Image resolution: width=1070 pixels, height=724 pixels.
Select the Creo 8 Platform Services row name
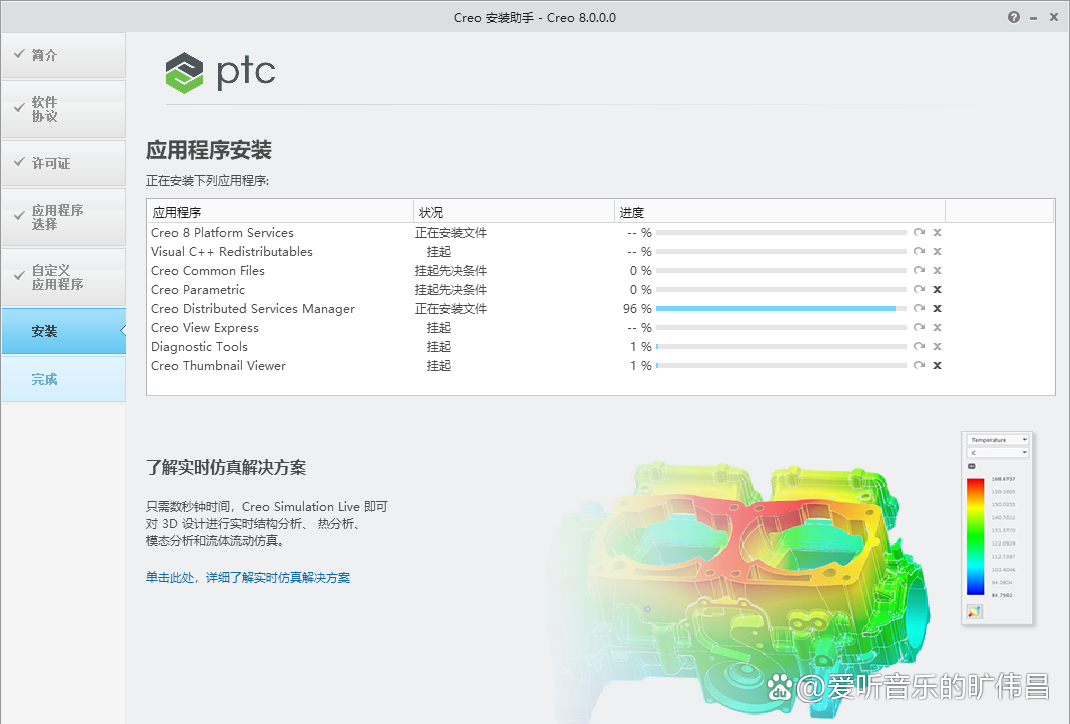coord(222,233)
